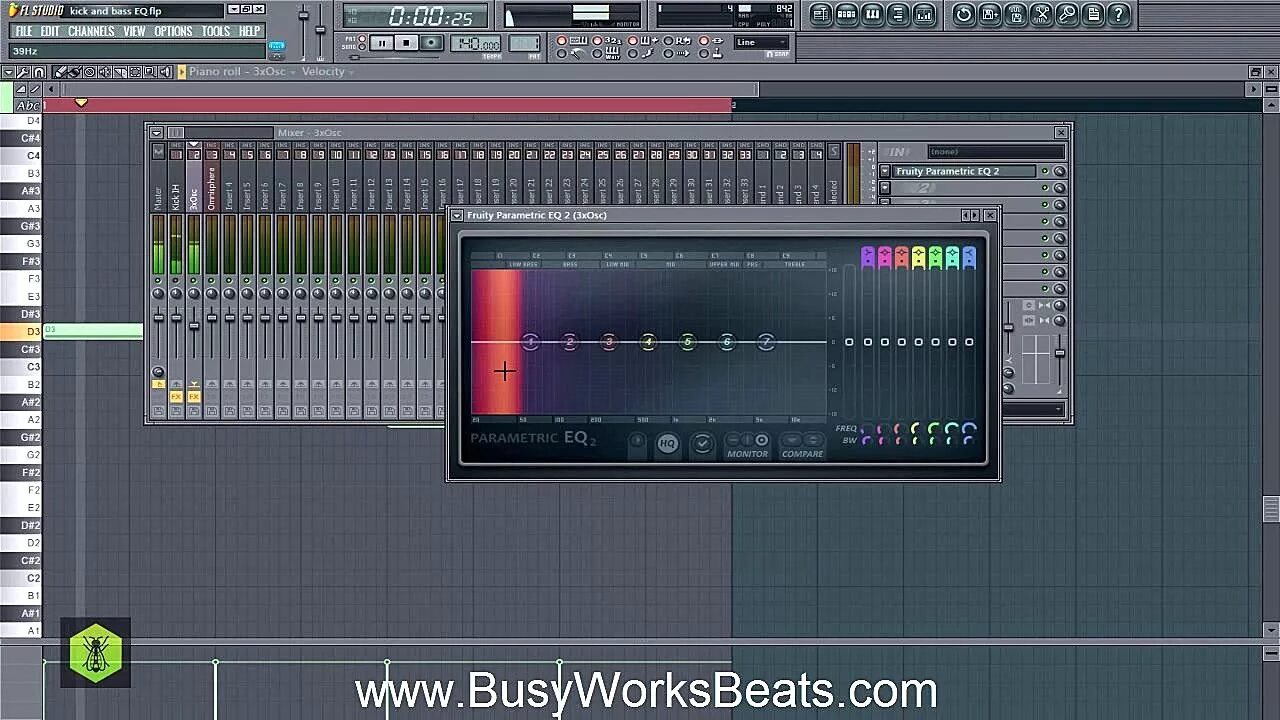This screenshot has height=720, width=1280.
Task: Open the browser view icon
Action: (x=899, y=14)
